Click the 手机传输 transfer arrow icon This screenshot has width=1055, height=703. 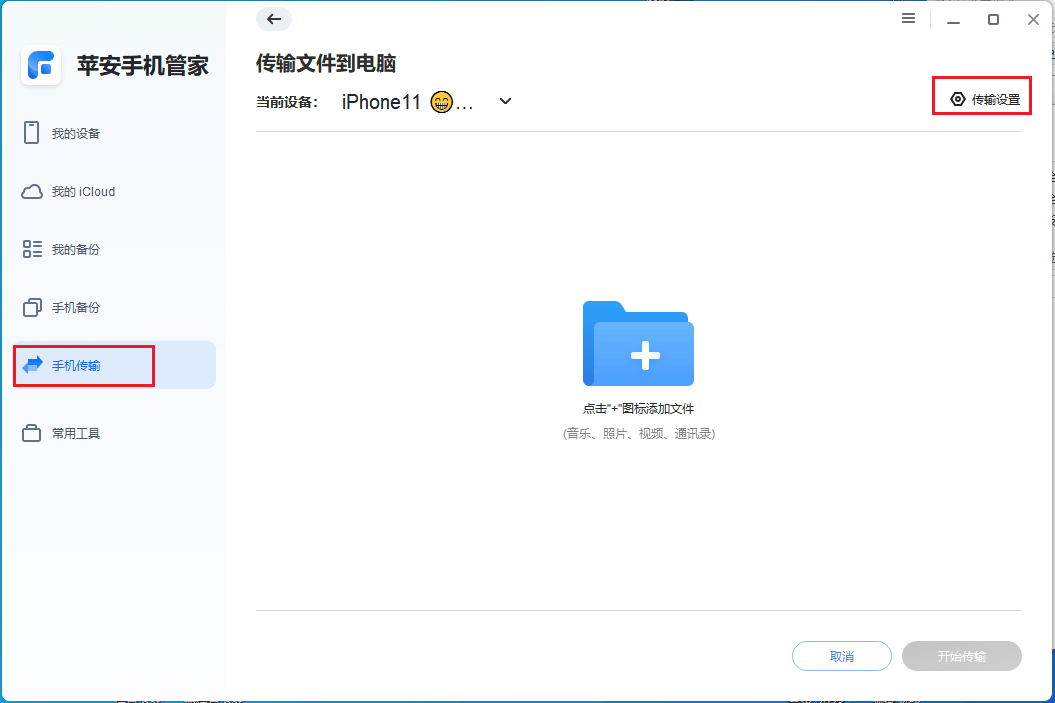tap(32, 365)
